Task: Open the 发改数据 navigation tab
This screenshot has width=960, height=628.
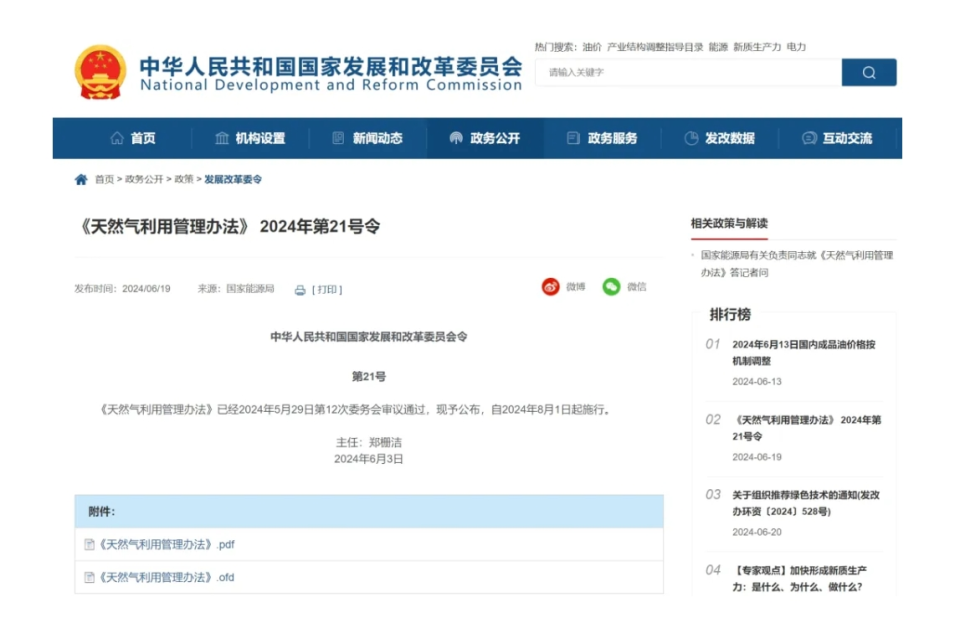Action: 719,138
